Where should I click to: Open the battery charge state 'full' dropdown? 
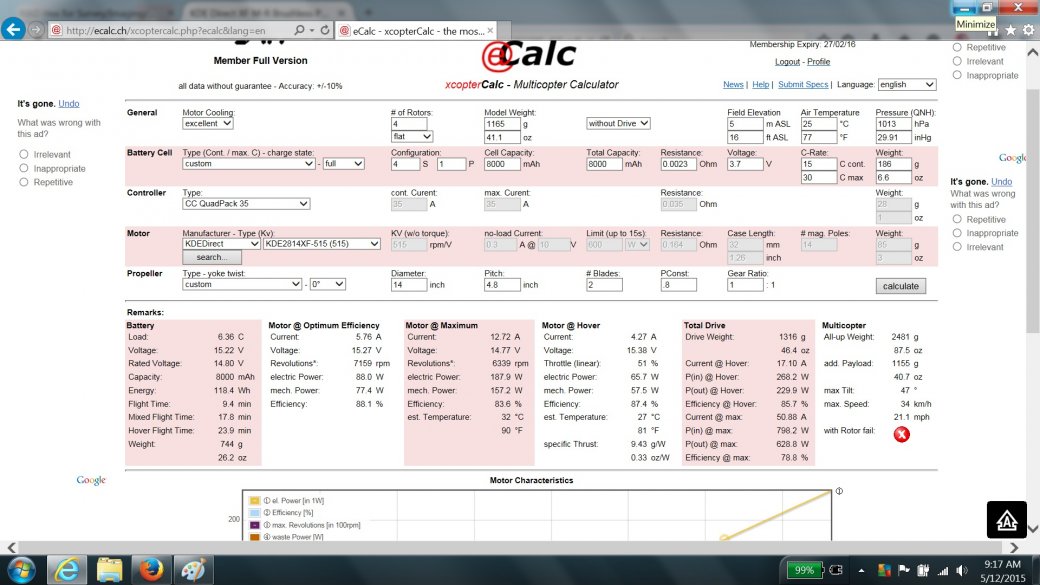[x=344, y=164]
